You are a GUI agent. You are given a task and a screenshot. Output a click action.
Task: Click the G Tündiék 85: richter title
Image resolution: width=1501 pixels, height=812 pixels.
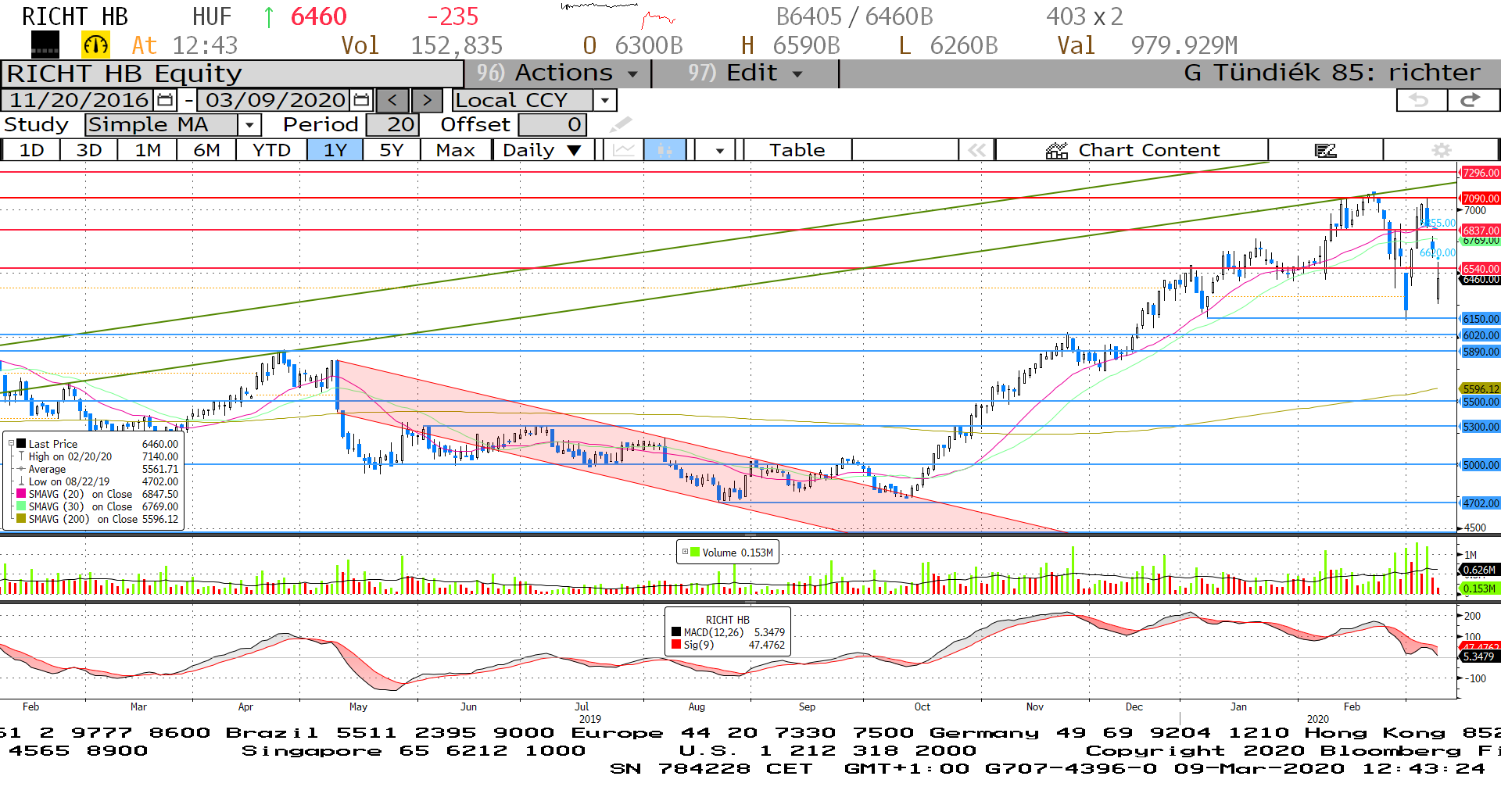(1331, 73)
